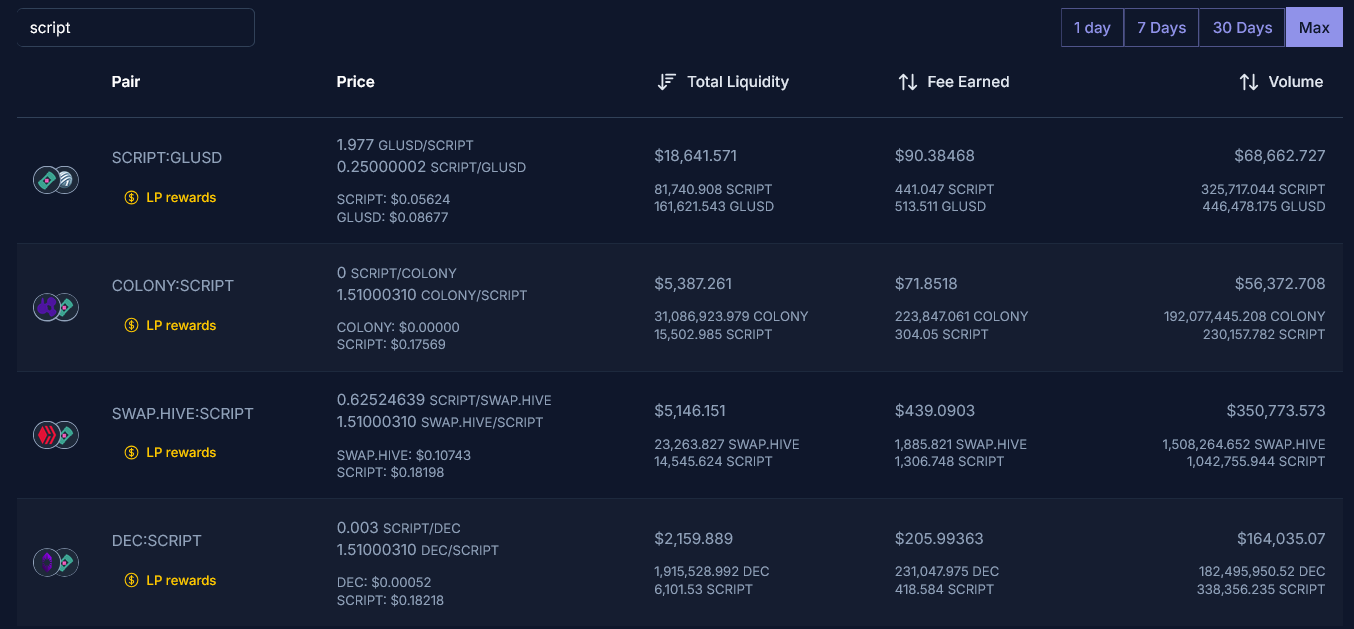1354x629 pixels.
Task: Click LP rewards under COLONY:SCRIPT
Action: pos(181,326)
